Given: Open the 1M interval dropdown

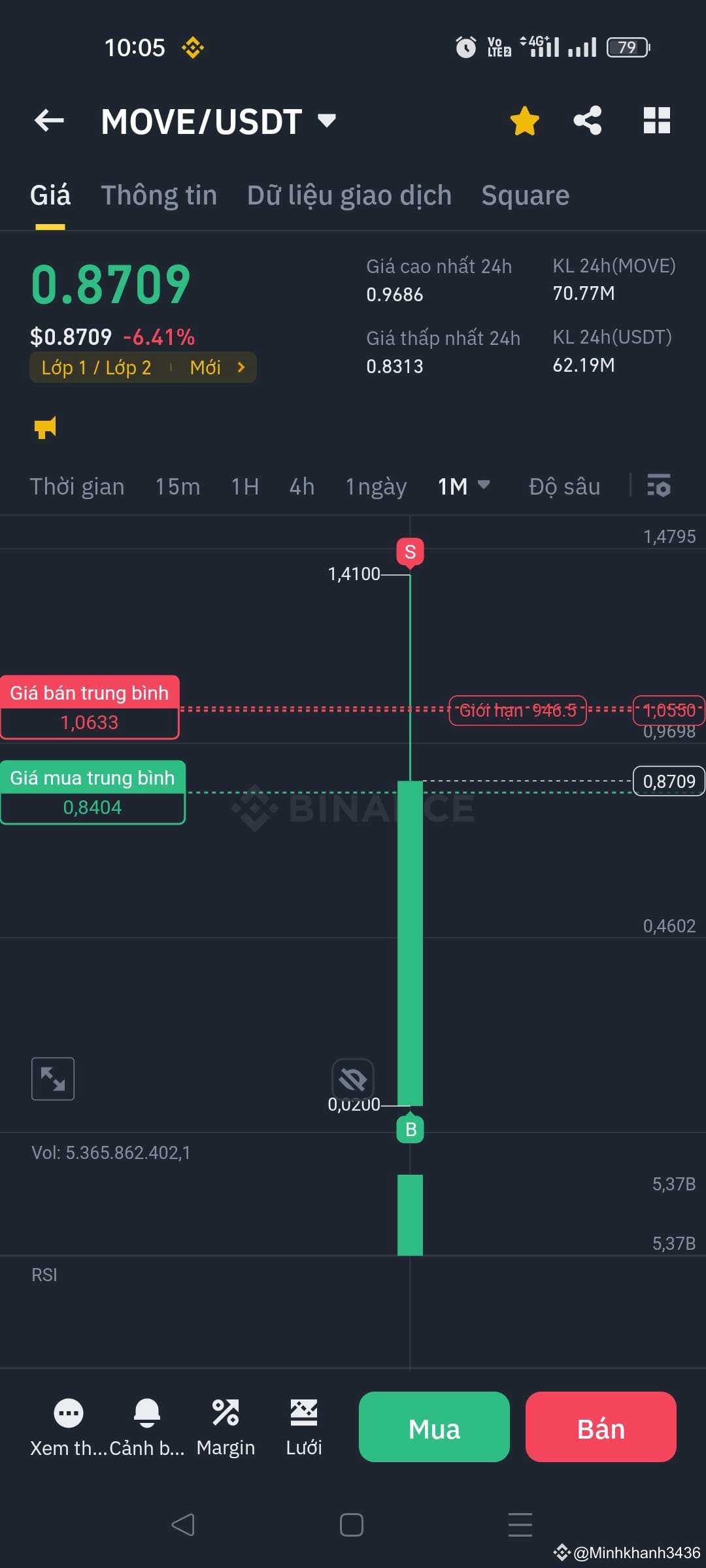Looking at the screenshot, I should tap(463, 486).
